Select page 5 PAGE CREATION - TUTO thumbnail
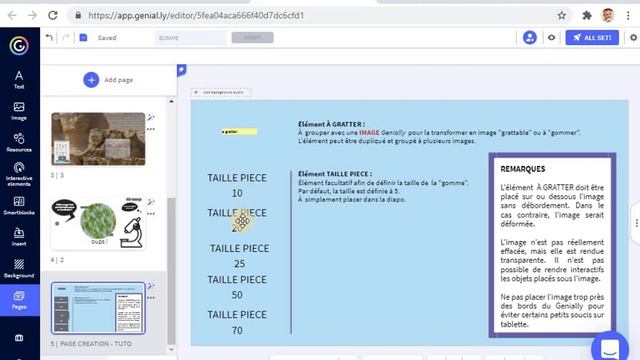The height and width of the screenshot is (360, 640). coord(98,308)
